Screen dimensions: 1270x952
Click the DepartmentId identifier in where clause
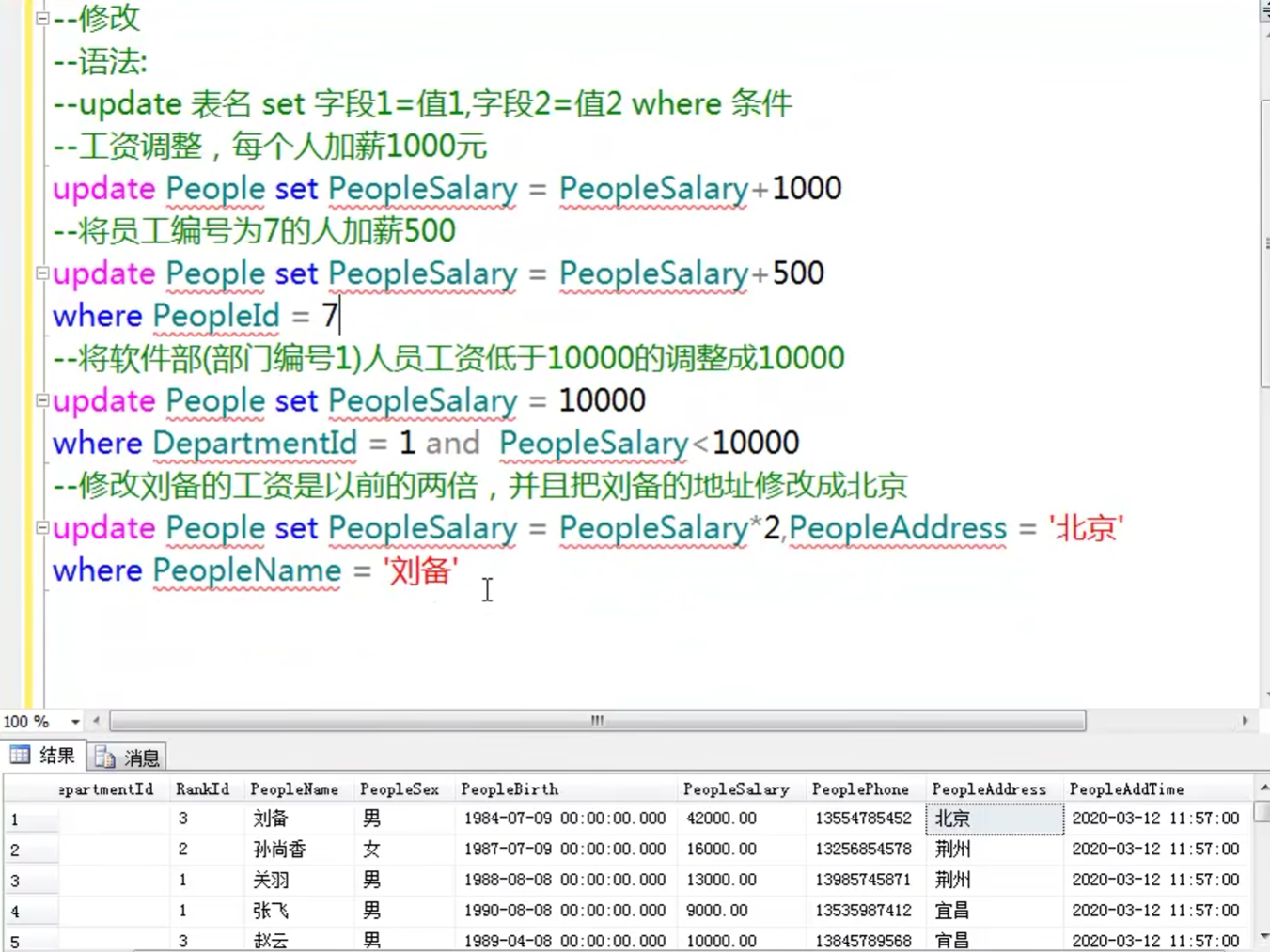click(255, 443)
